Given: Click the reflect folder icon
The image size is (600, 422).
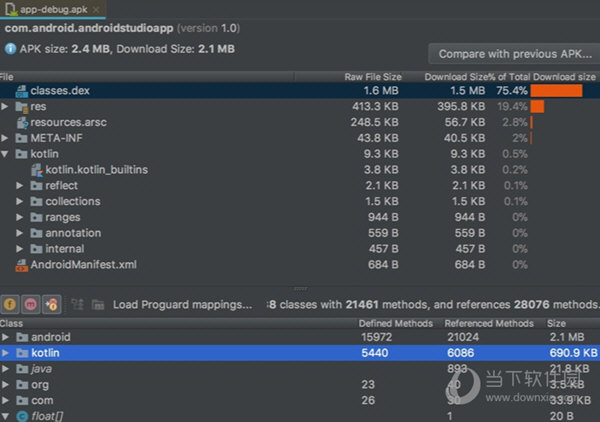Looking at the screenshot, I should pos(36,186).
